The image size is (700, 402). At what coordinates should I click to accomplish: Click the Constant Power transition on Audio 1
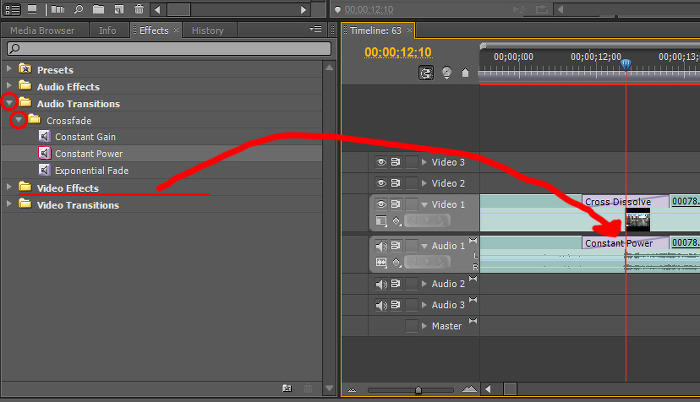coord(625,243)
